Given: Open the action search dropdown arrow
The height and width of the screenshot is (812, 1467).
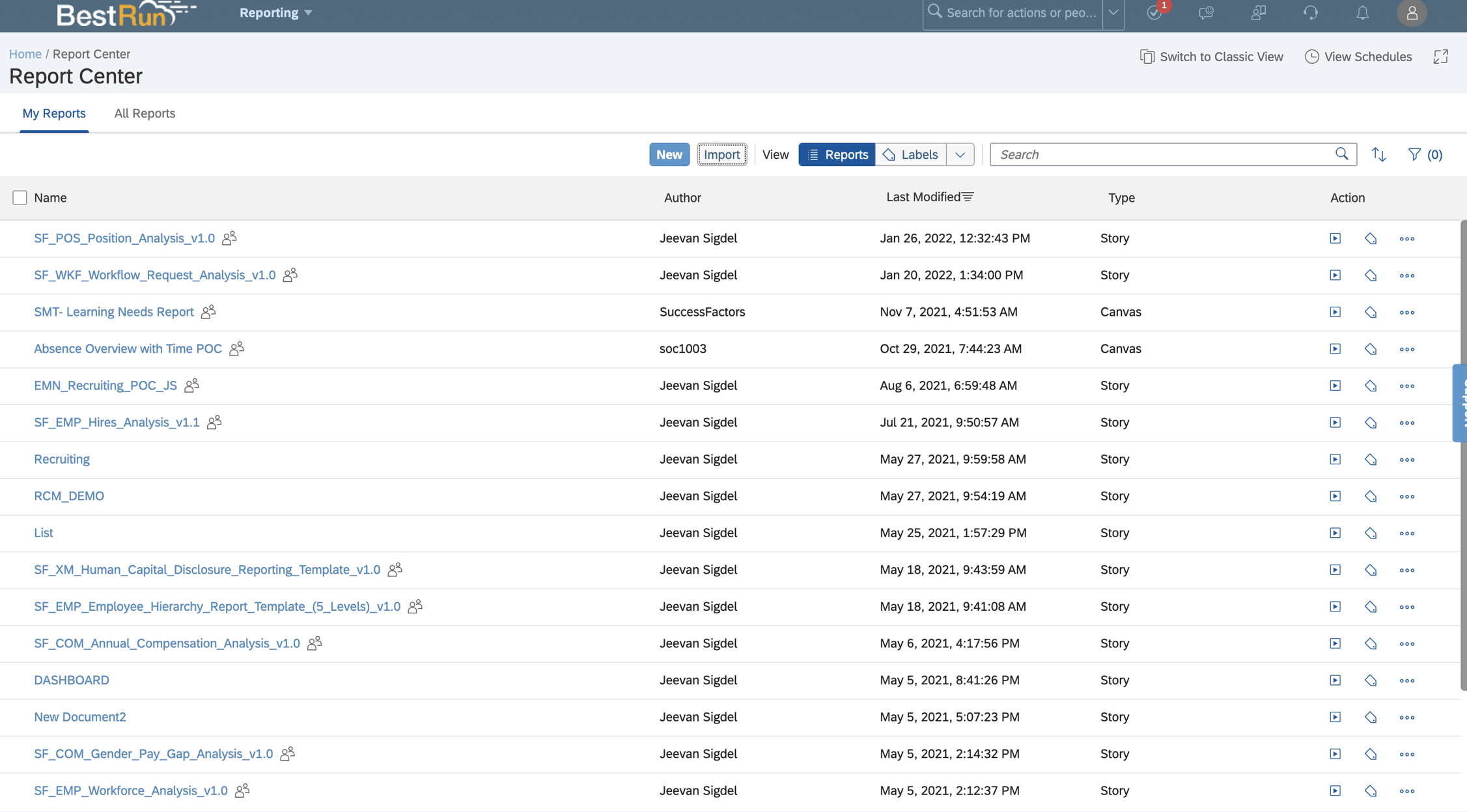Looking at the screenshot, I should (1113, 13).
